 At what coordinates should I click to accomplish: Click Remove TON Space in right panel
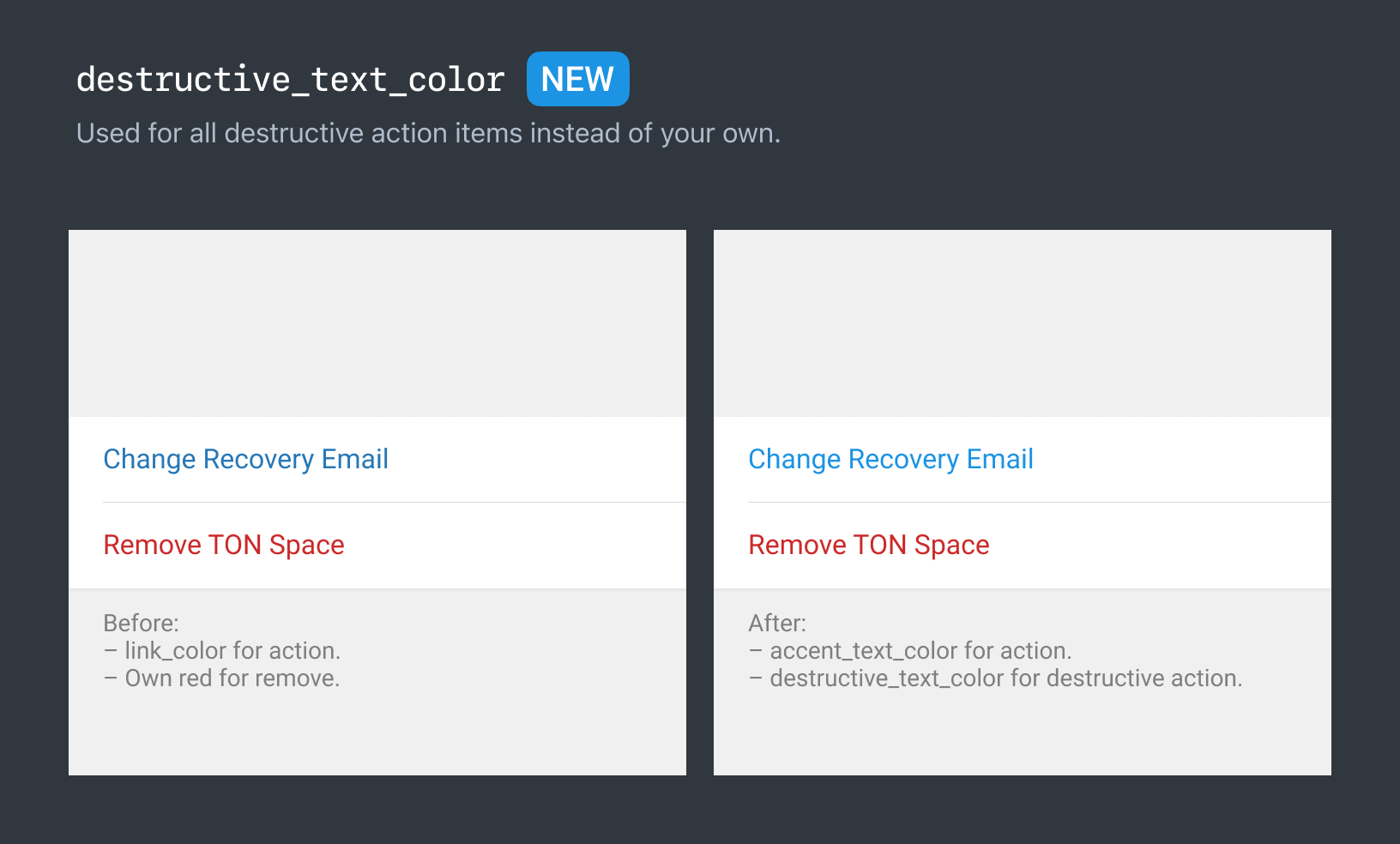point(868,545)
